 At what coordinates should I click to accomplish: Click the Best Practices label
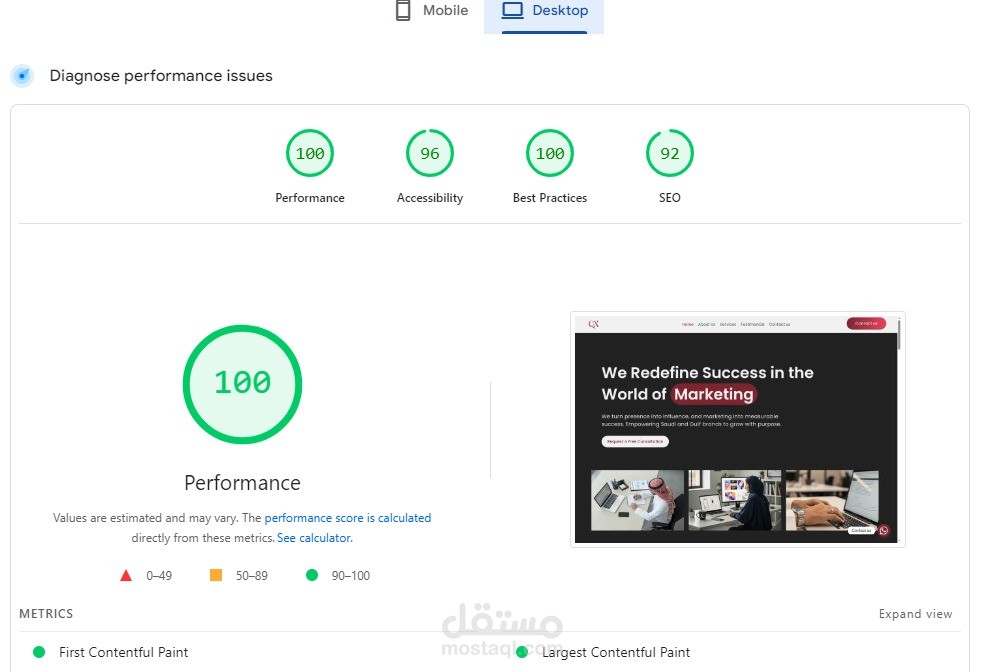coord(550,198)
